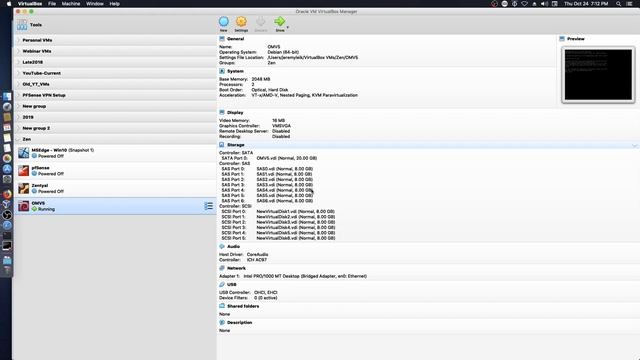Open the File menu
The image size is (640, 360).
[52, 4]
